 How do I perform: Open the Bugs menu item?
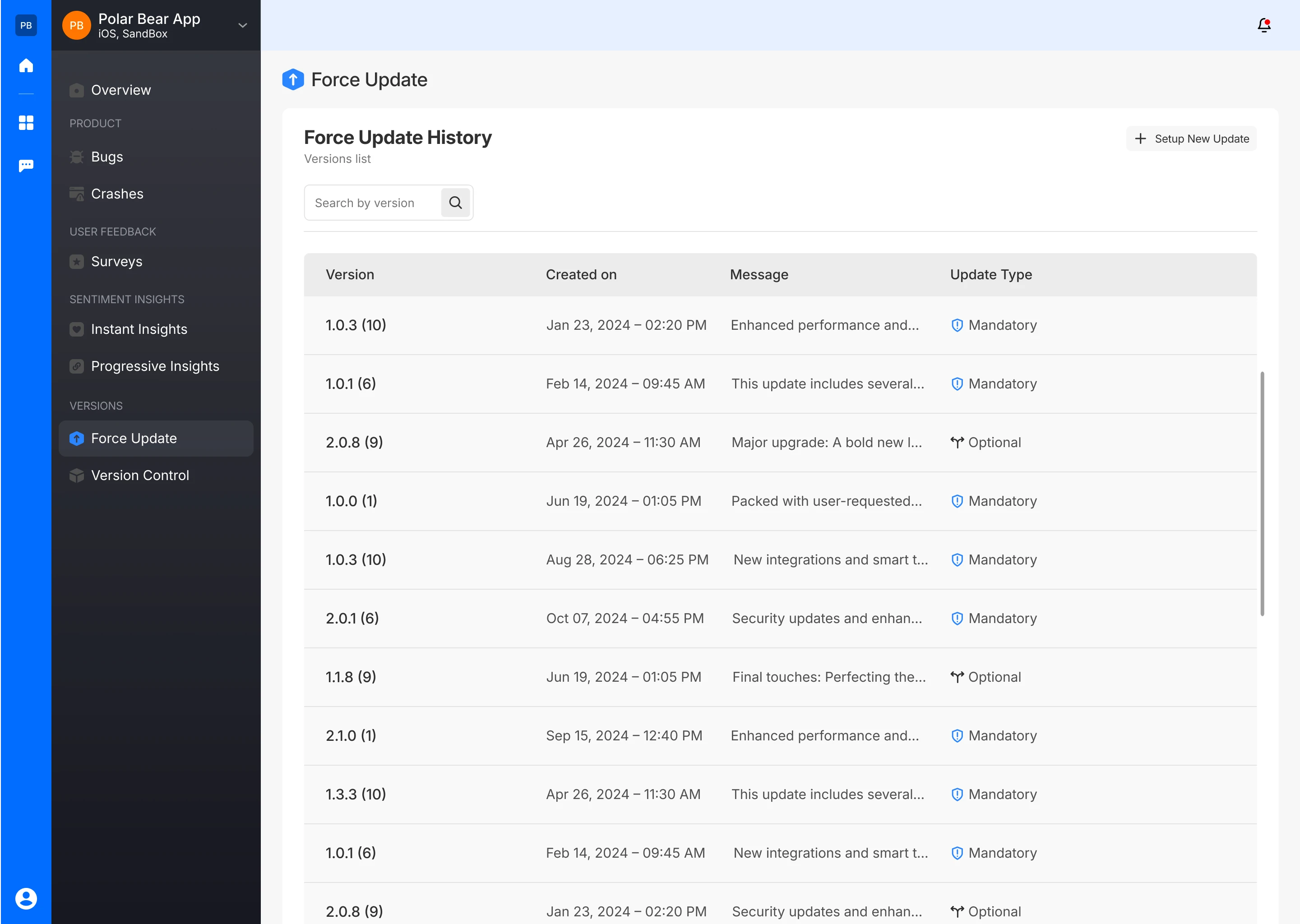(107, 157)
